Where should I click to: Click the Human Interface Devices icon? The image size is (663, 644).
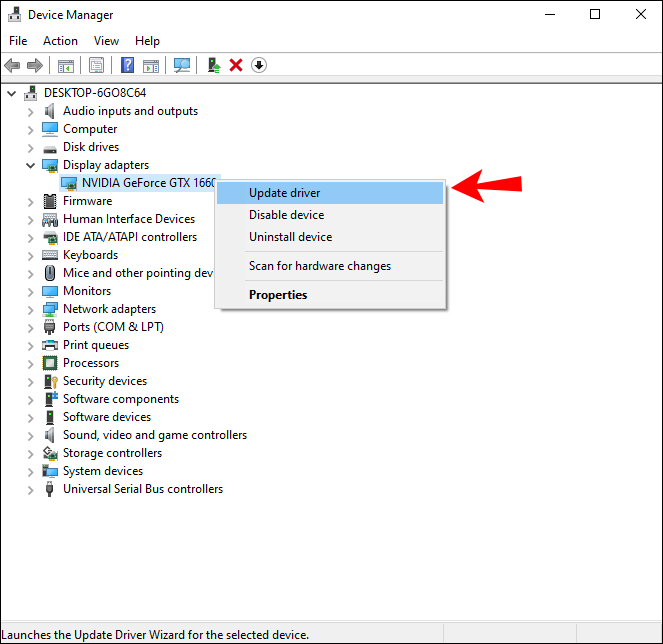tap(50, 219)
